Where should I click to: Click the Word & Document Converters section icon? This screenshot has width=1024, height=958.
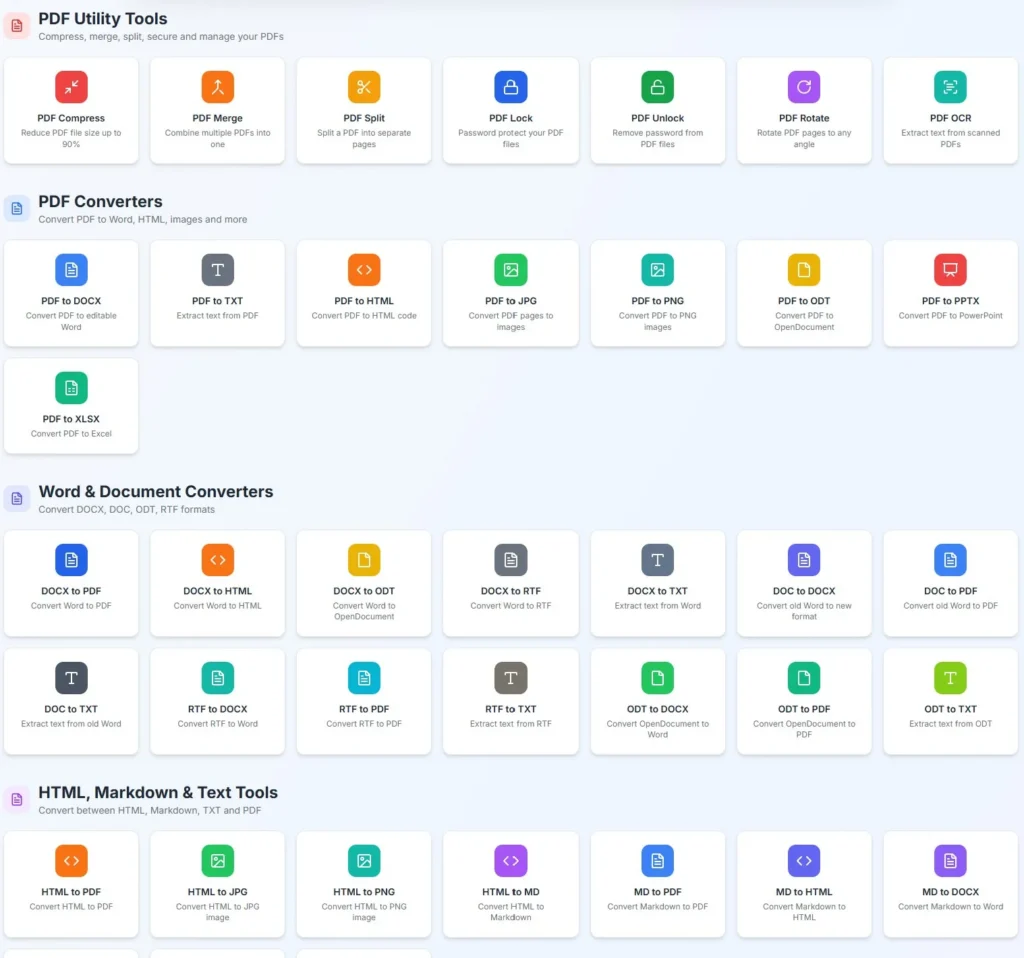[x=17, y=499]
